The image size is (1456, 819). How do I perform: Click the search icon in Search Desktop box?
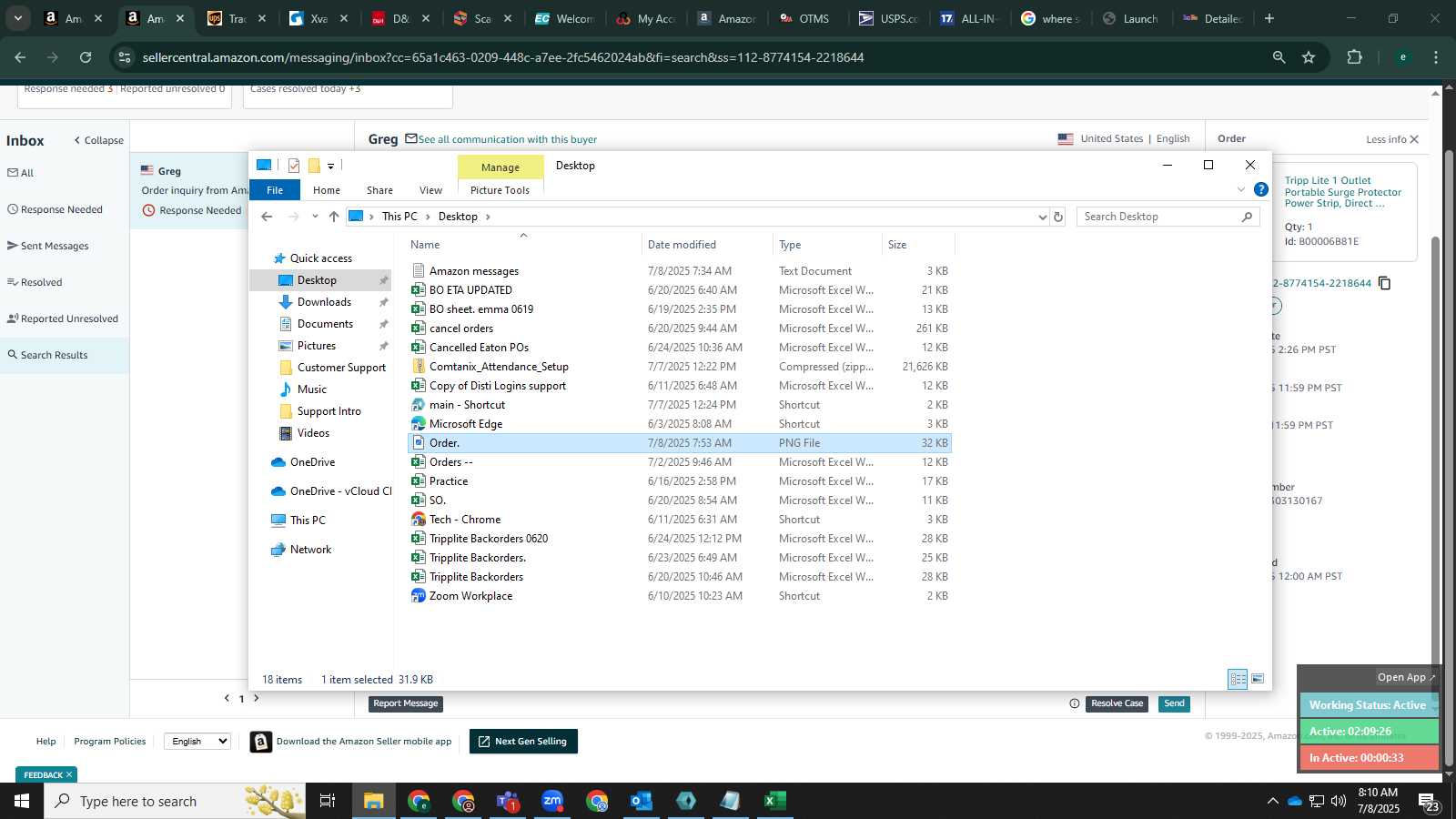pos(1247,217)
